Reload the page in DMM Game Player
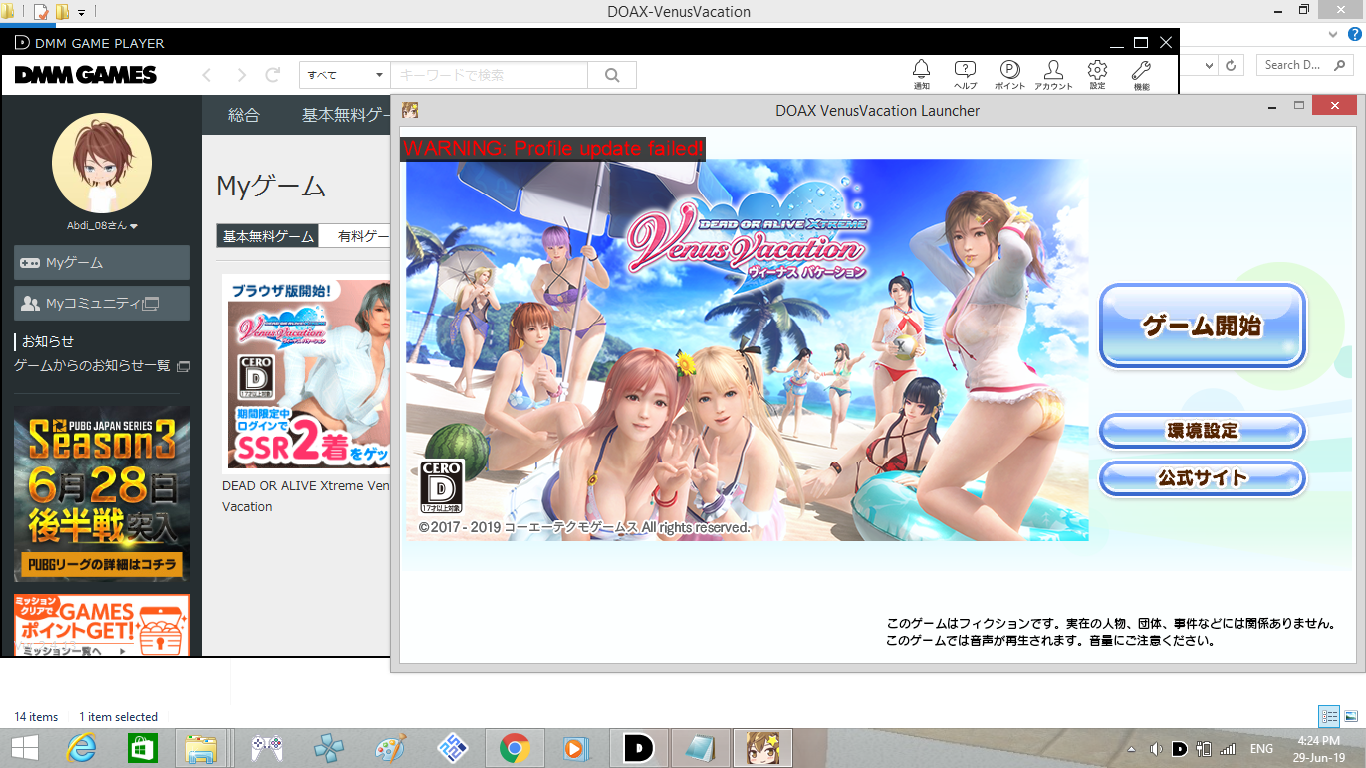1366x768 pixels. click(272, 75)
